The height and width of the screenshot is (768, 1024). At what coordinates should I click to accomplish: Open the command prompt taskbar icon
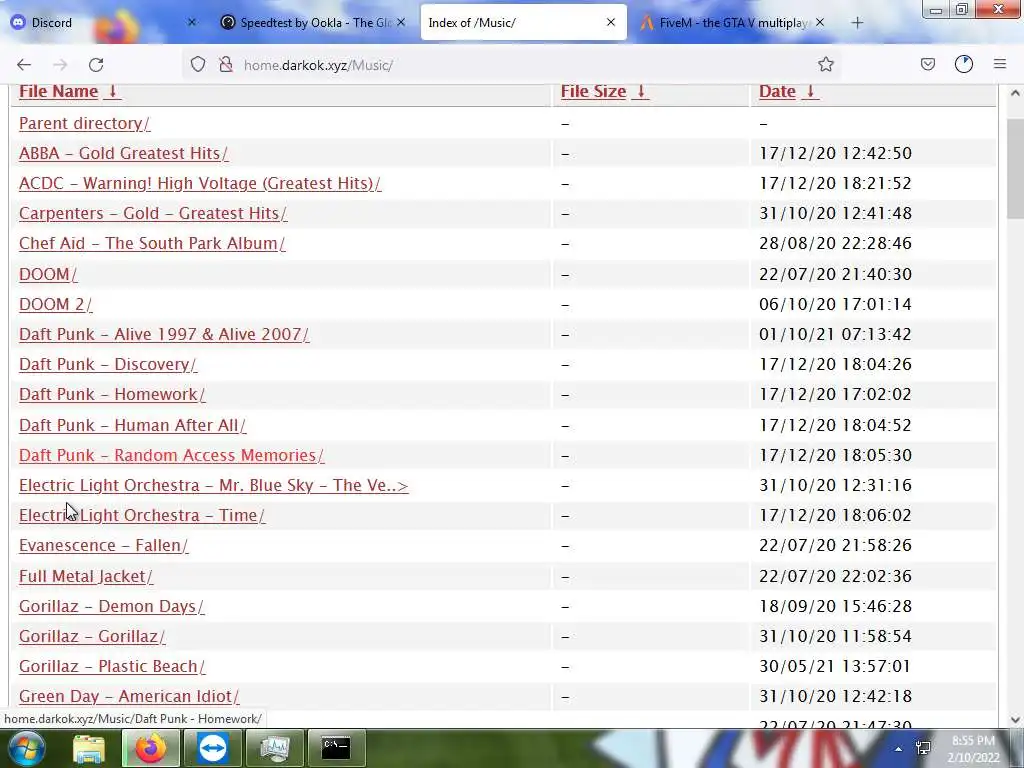tap(336, 748)
